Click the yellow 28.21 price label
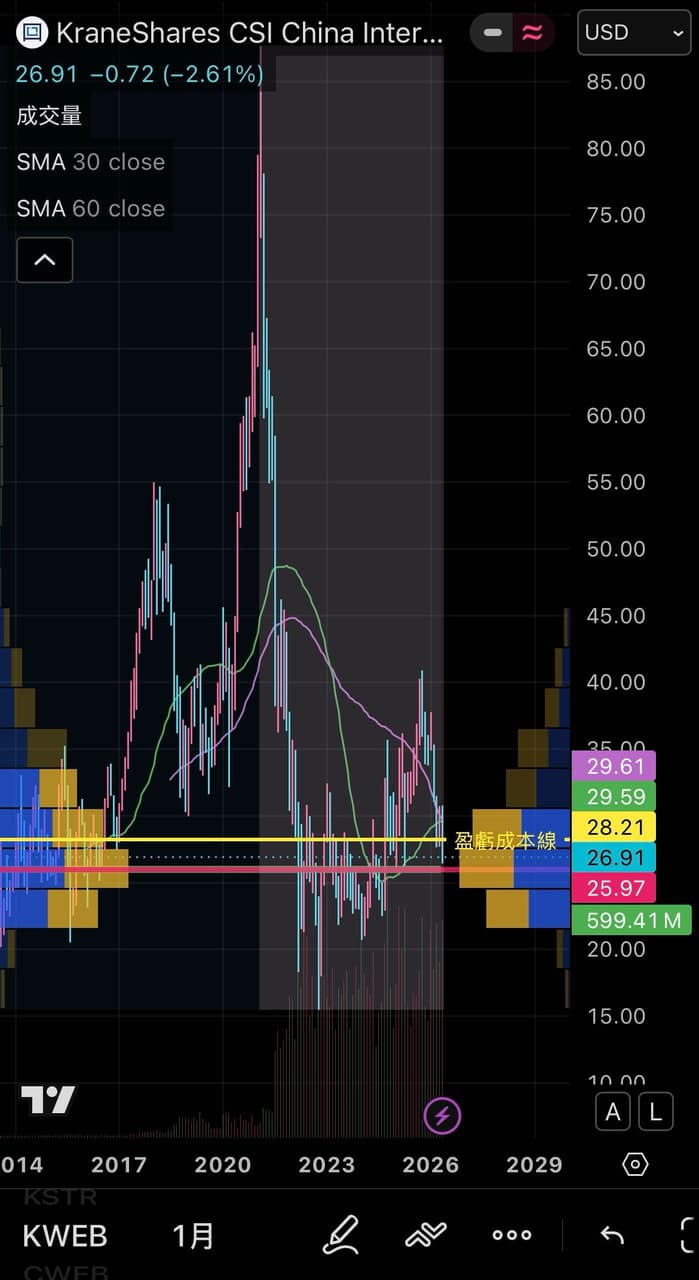 (612, 826)
